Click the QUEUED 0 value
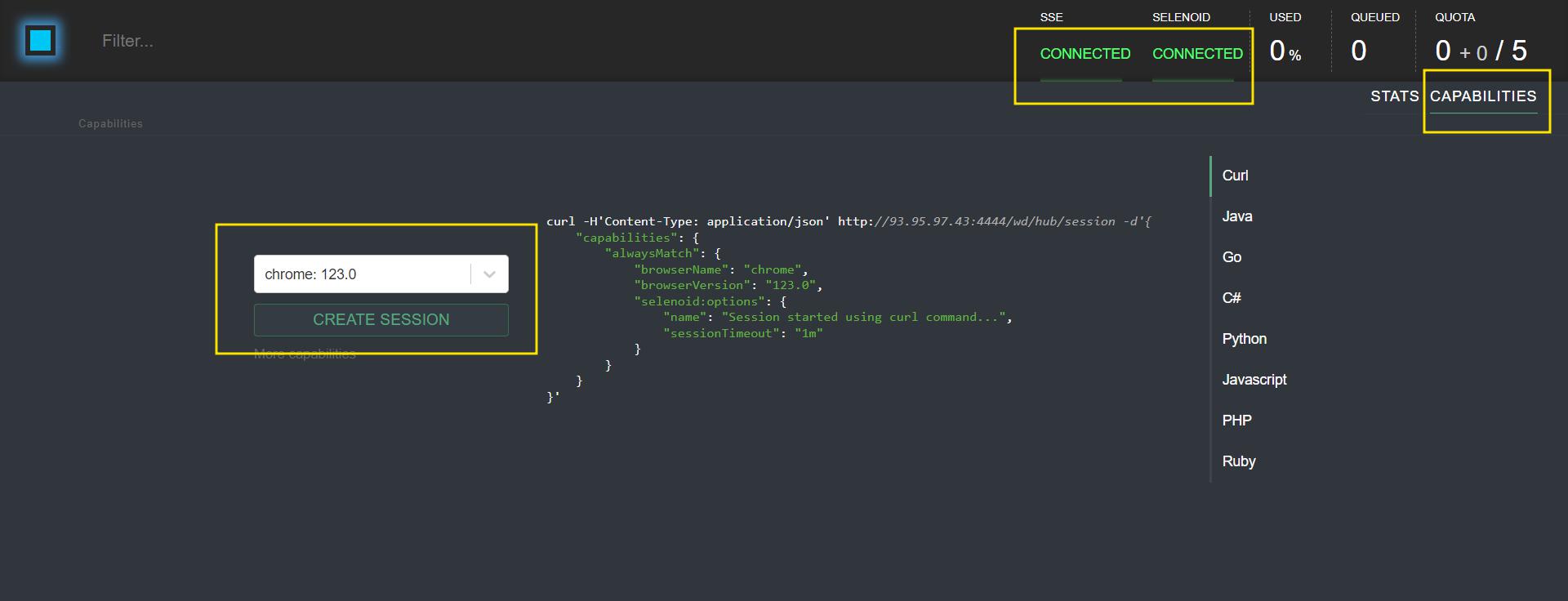Image resolution: width=1568 pixels, height=601 pixels. coord(1358,51)
